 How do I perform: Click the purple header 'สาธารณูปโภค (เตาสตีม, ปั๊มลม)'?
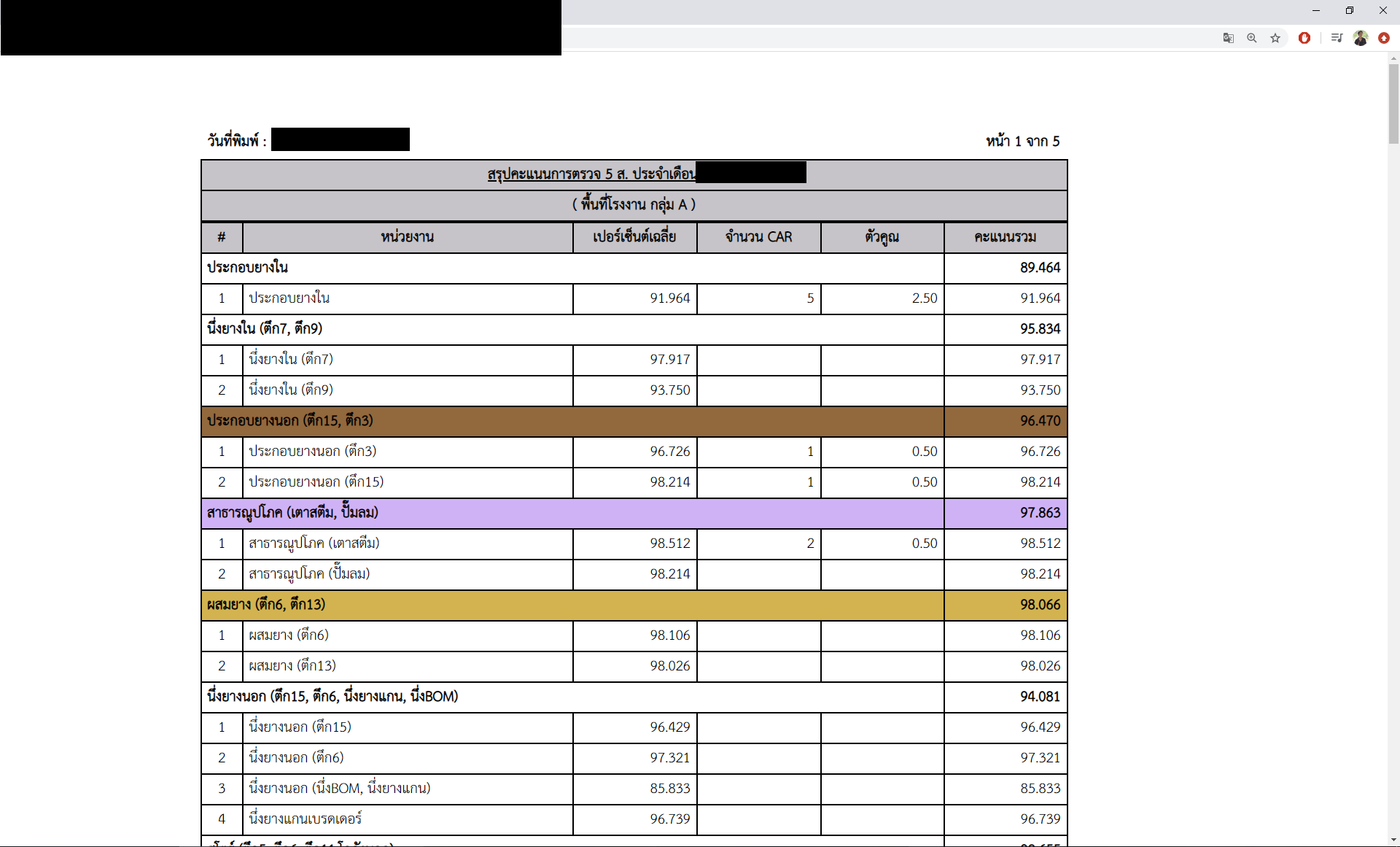292,513
